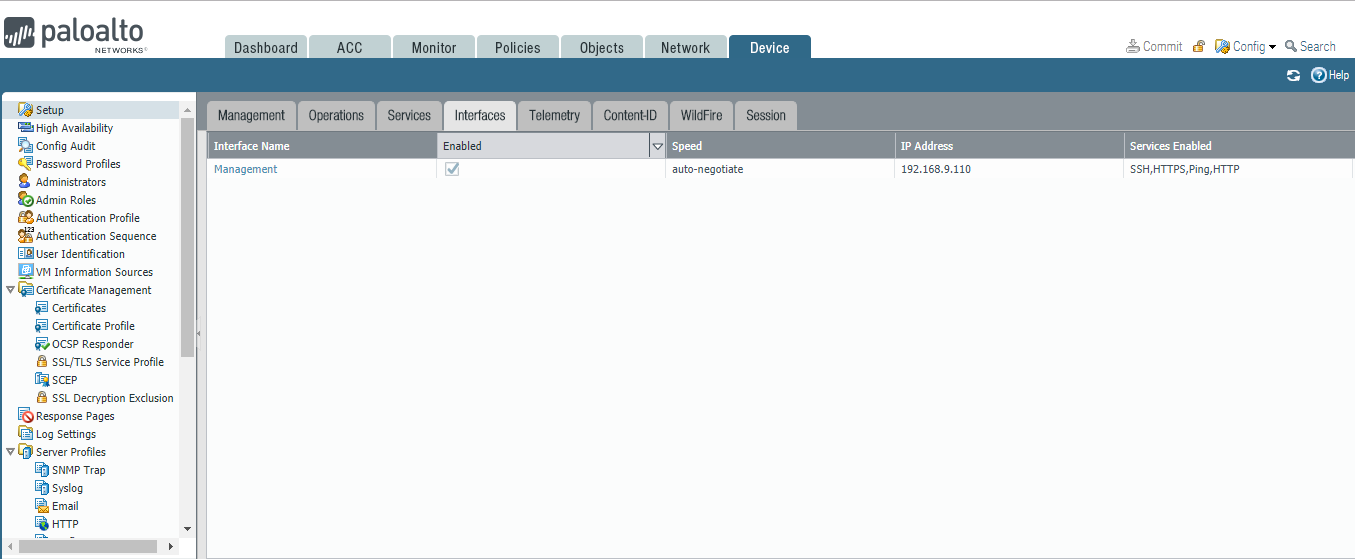This screenshot has width=1355, height=559.
Task: Open the Enabled column dropdown arrow
Action: (657, 146)
